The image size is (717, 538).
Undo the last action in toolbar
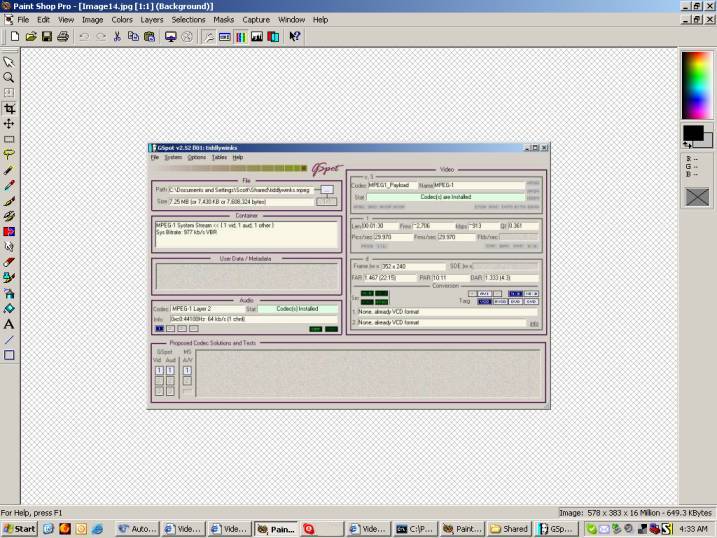[84, 37]
